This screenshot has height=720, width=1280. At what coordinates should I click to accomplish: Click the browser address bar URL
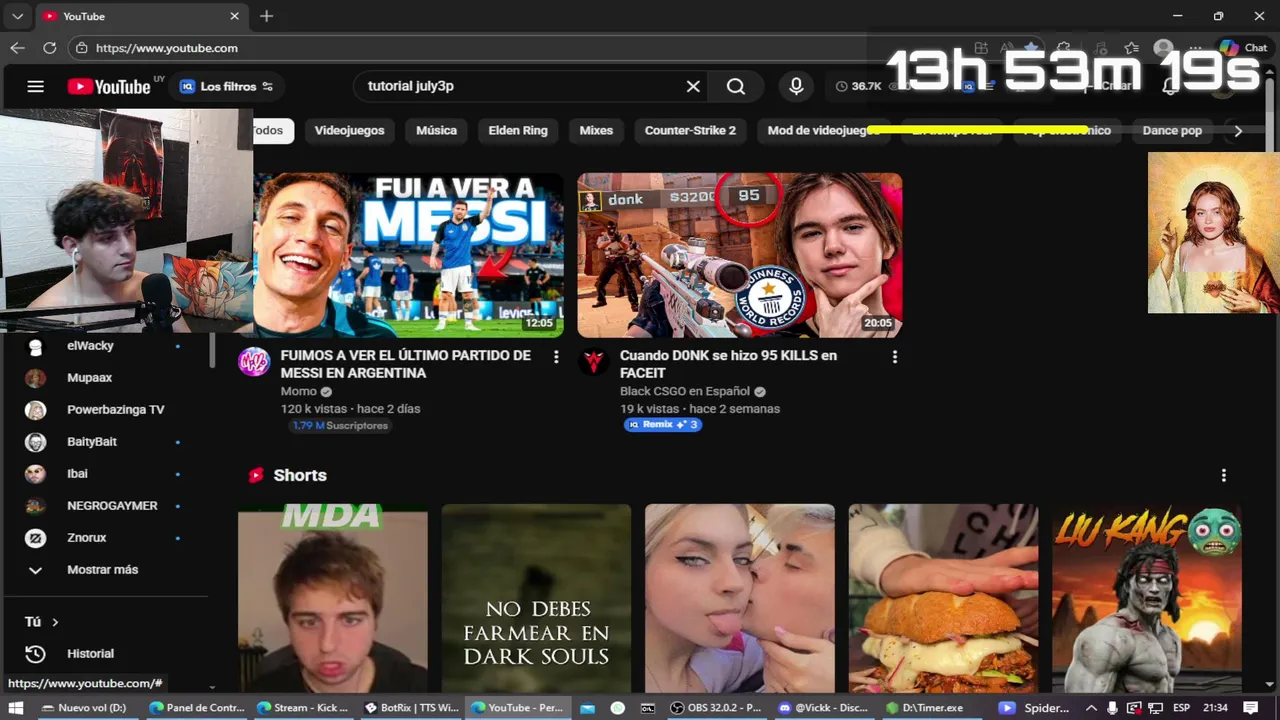(x=167, y=48)
